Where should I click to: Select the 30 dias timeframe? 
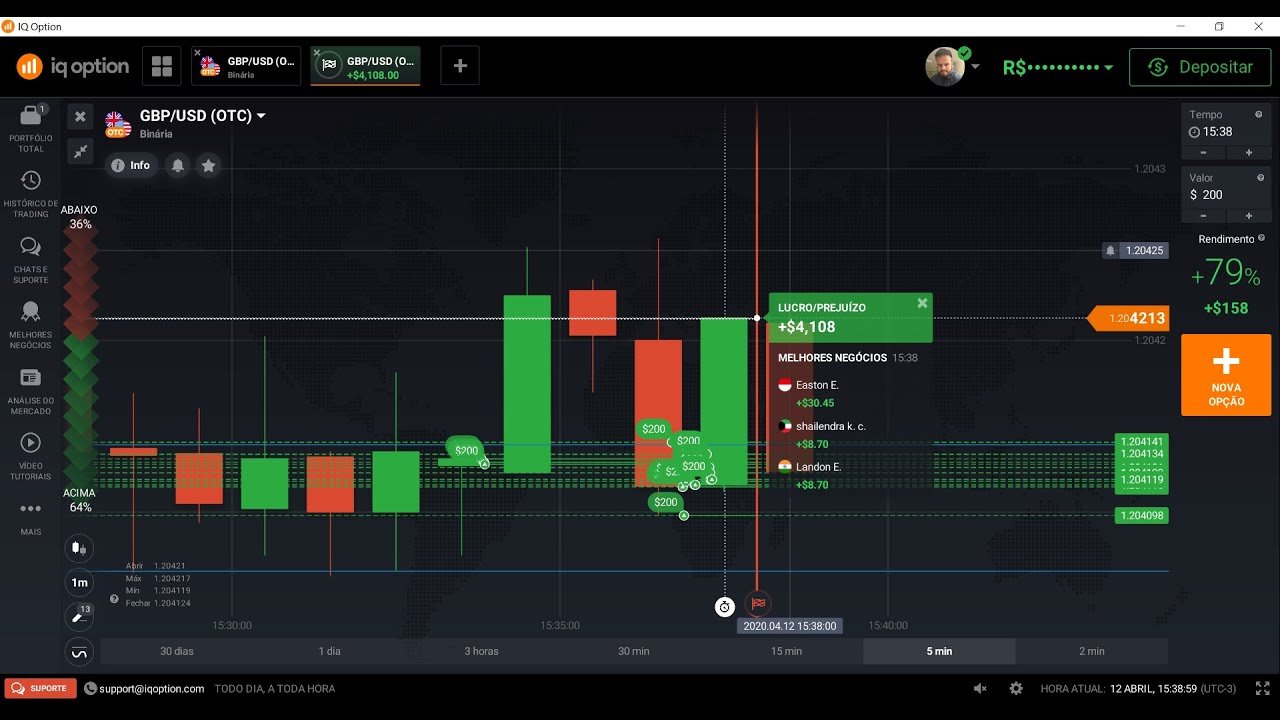(x=177, y=651)
